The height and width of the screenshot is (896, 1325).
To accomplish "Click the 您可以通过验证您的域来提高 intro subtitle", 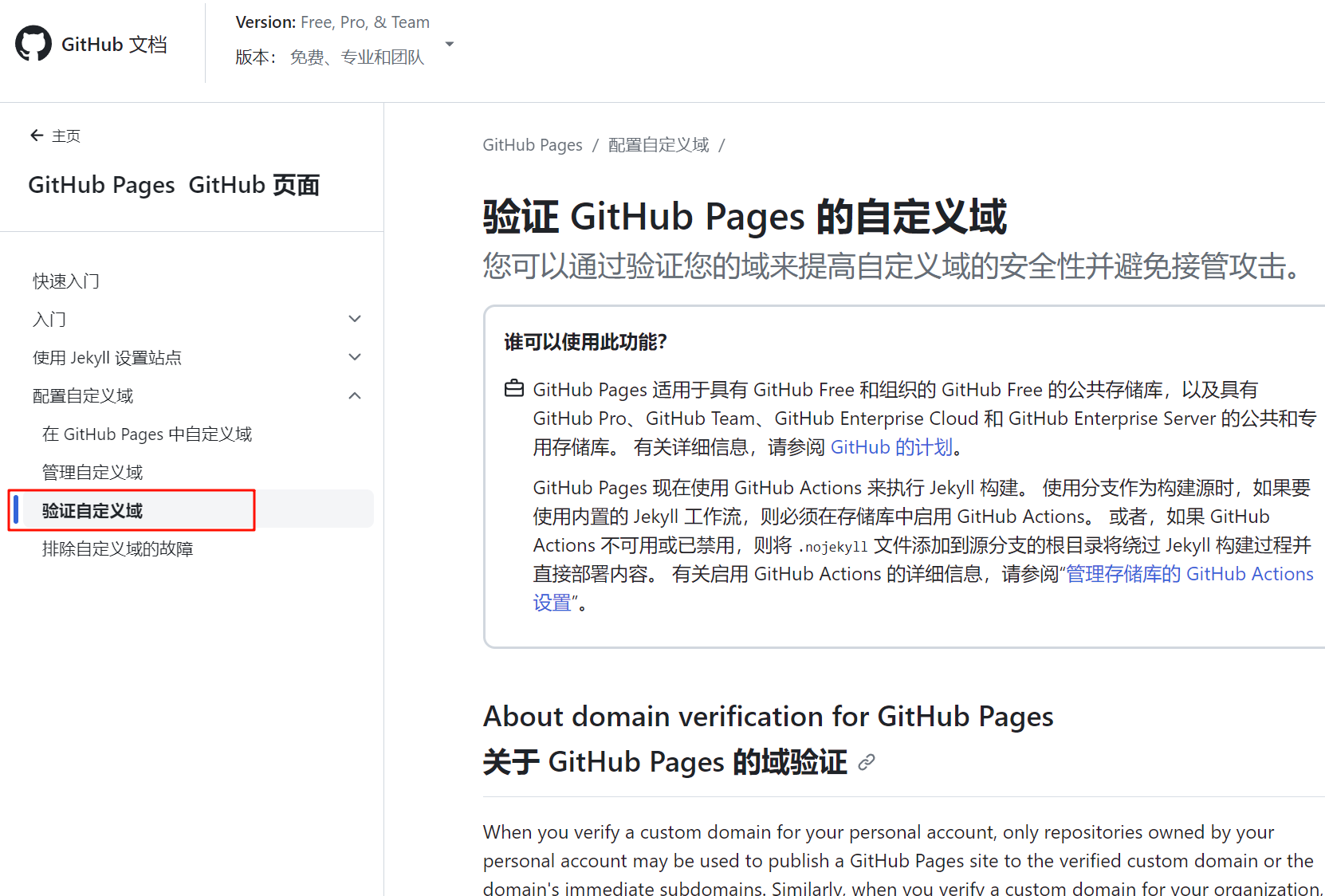I will [x=893, y=266].
